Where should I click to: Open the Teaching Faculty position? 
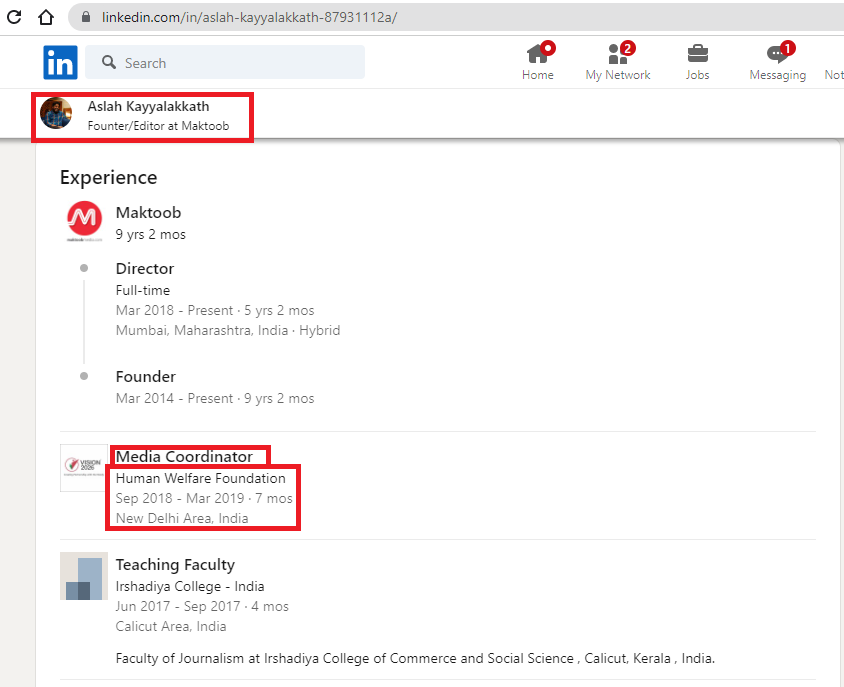pyautogui.click(x=175, y=565)
